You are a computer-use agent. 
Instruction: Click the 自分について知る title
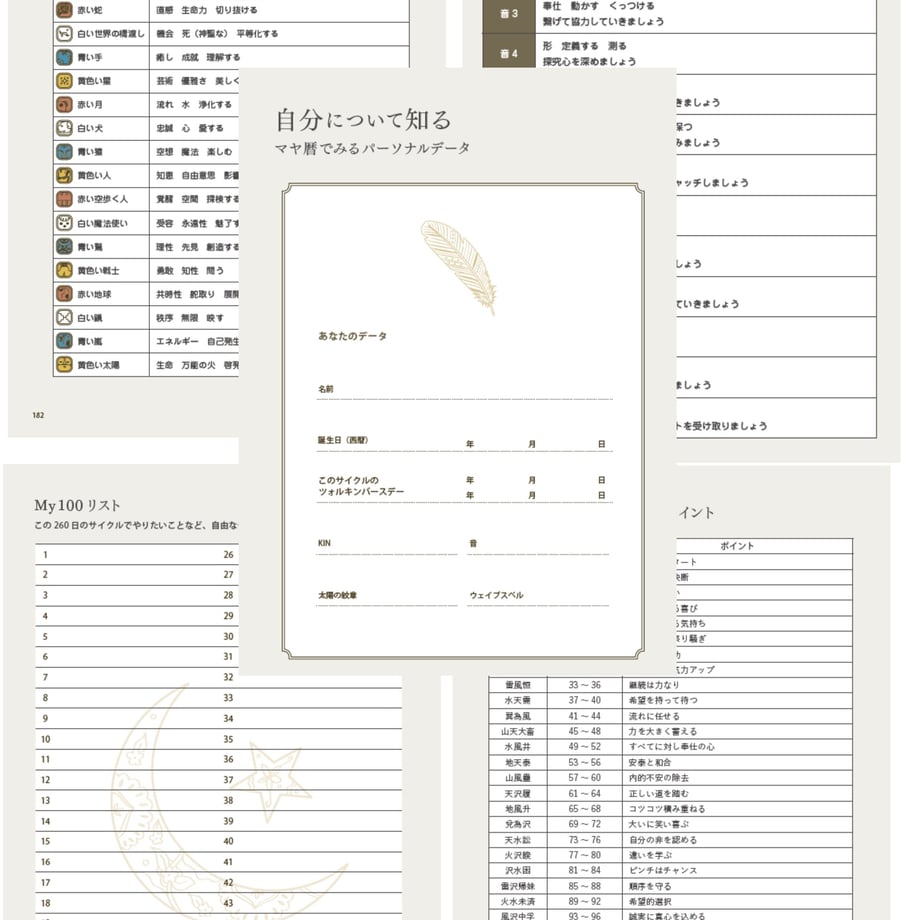pyautogui.click(x=364, y=120)
